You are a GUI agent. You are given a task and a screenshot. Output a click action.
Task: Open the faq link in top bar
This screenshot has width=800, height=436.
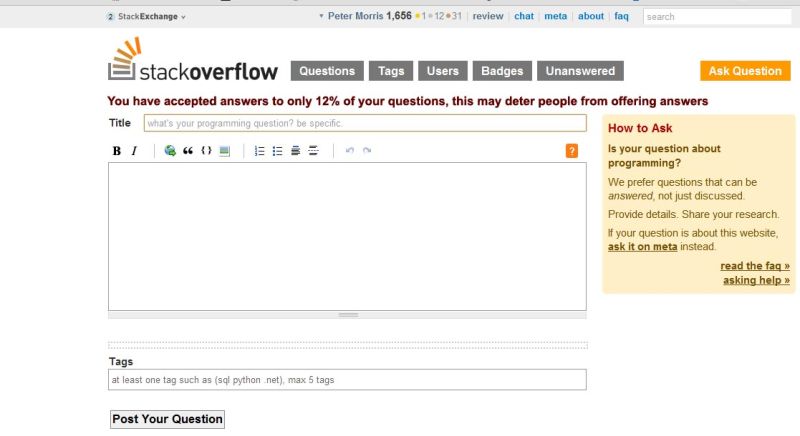click(621, 16)
